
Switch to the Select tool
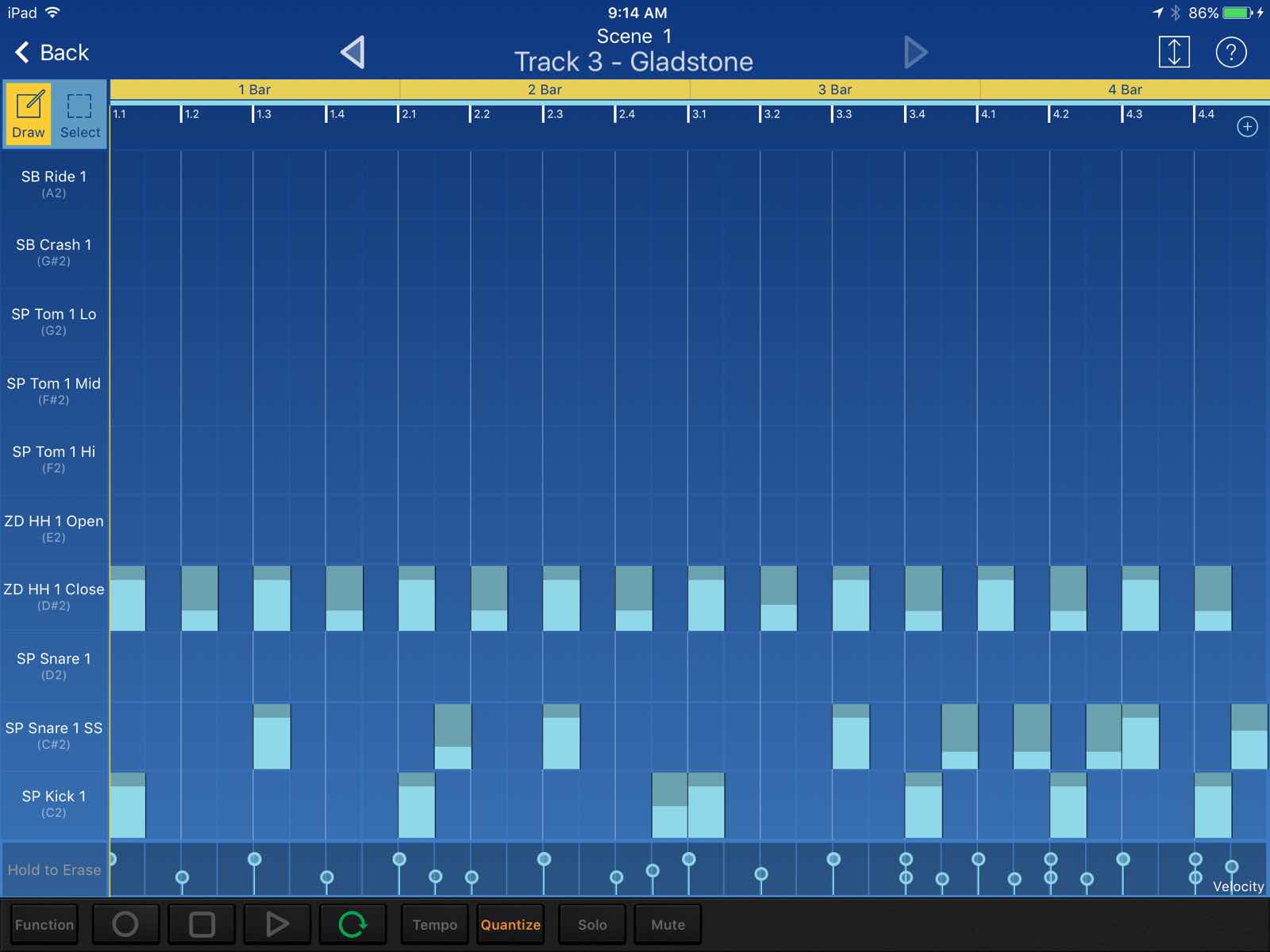click(x=80, y=113)
